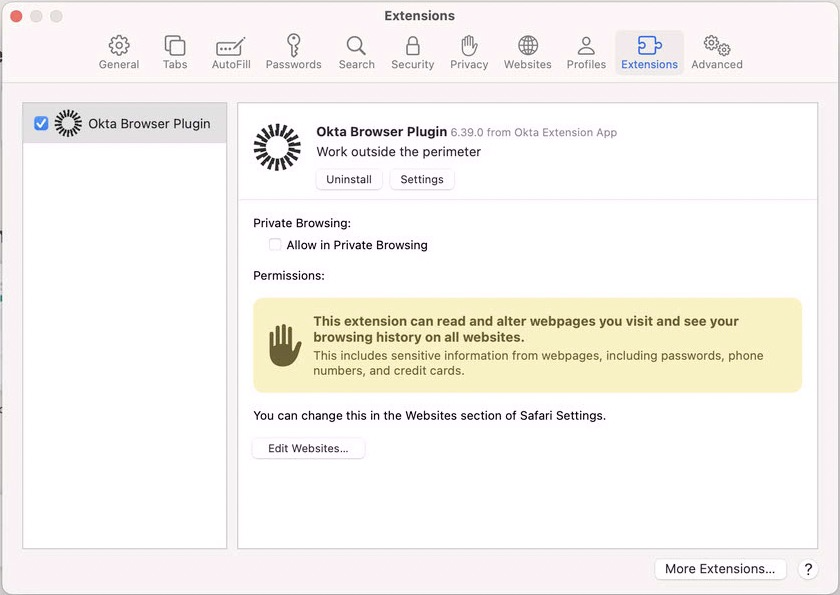Click the 'Work outside the perimeter' description
The image size is (840, 595).
pos(399,152)
